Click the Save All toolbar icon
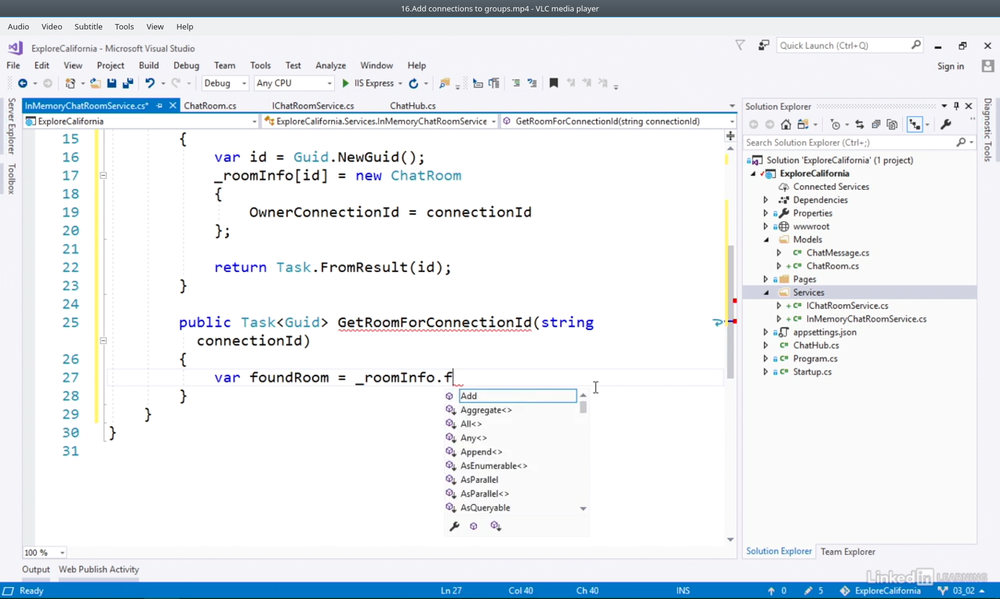The height and width of the screenshot is (599, 1000). click(x=128, y=83)
